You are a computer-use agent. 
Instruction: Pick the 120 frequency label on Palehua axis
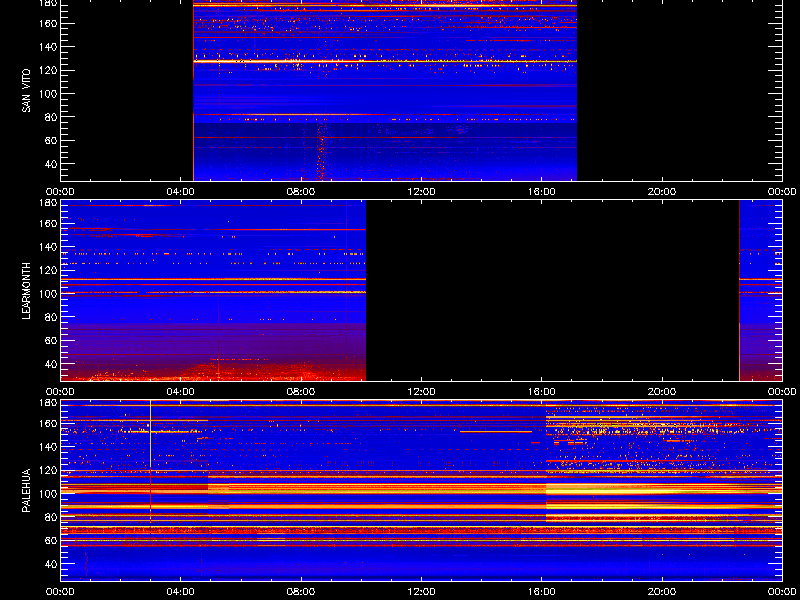pyautogui.click(x=49, y=470)
